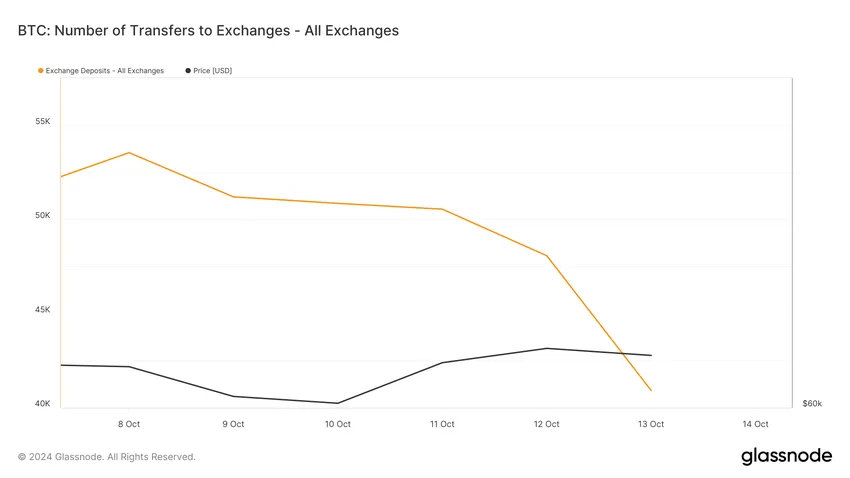Image resolution: width=850 pixels, height=478 pixels.
Task: Click the chart title about BTC Transfers
Action: click(x=208, y=31)
